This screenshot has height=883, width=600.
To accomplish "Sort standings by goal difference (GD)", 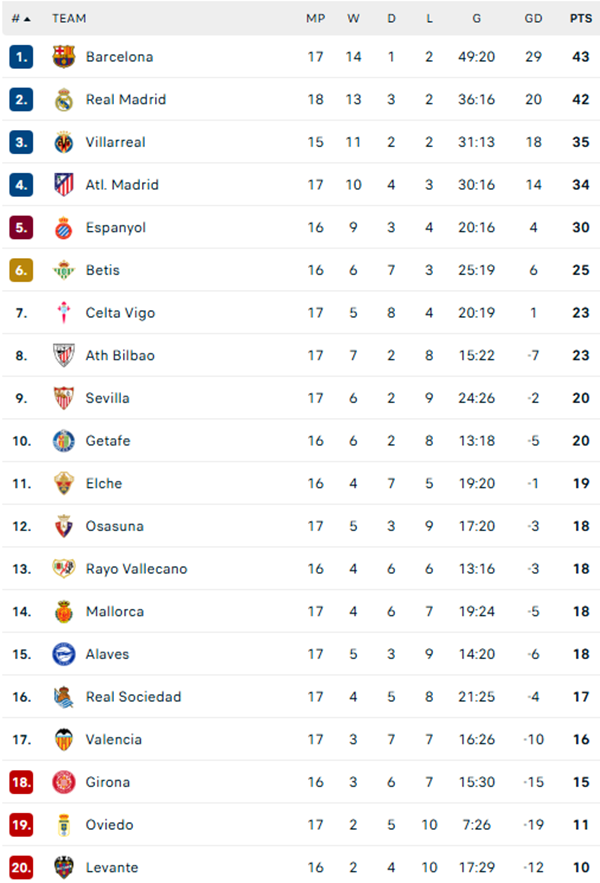I will click(533, 18).
